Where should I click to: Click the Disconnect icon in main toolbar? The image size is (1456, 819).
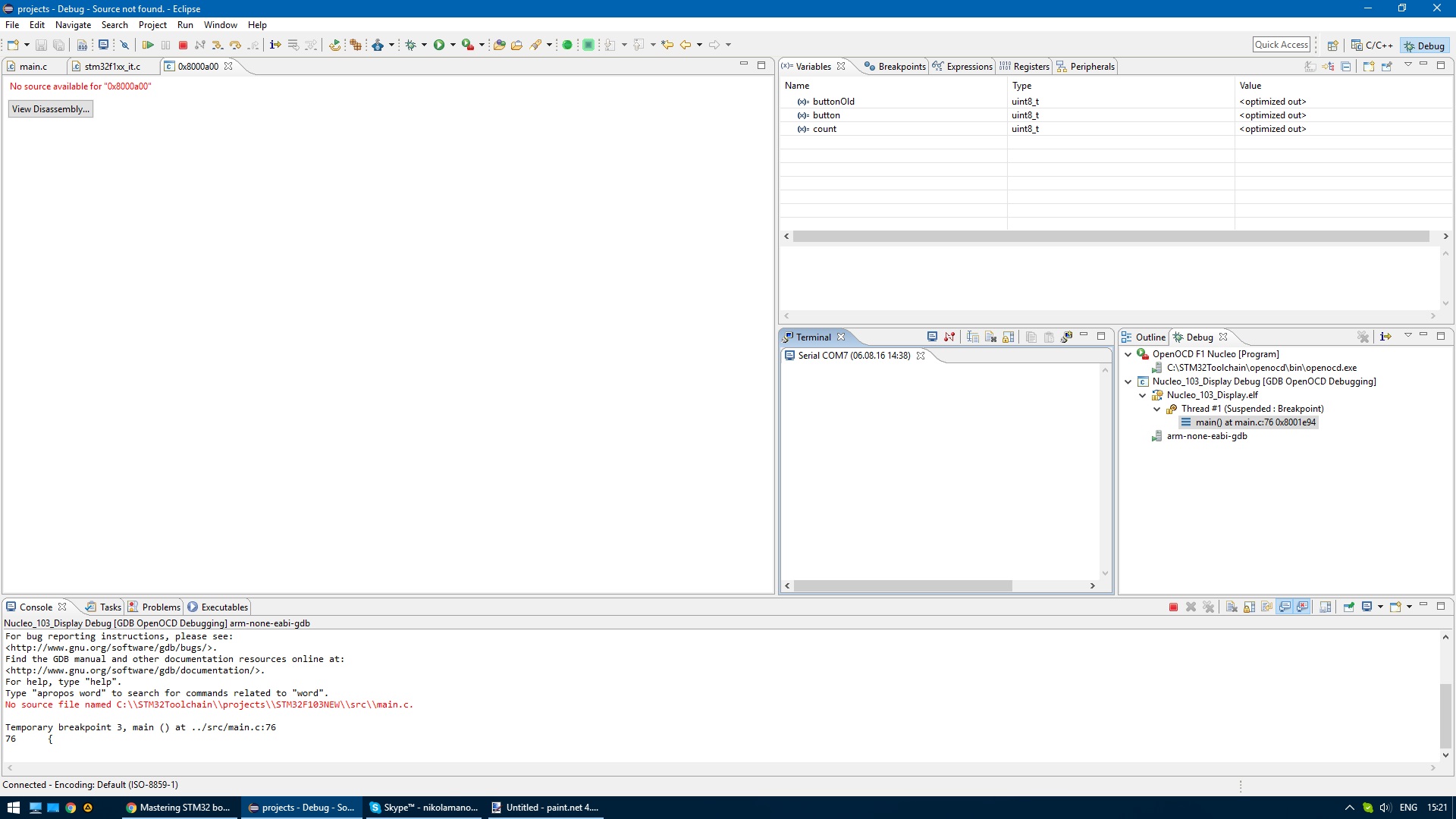pyautogui.click(x=200, y=45)
